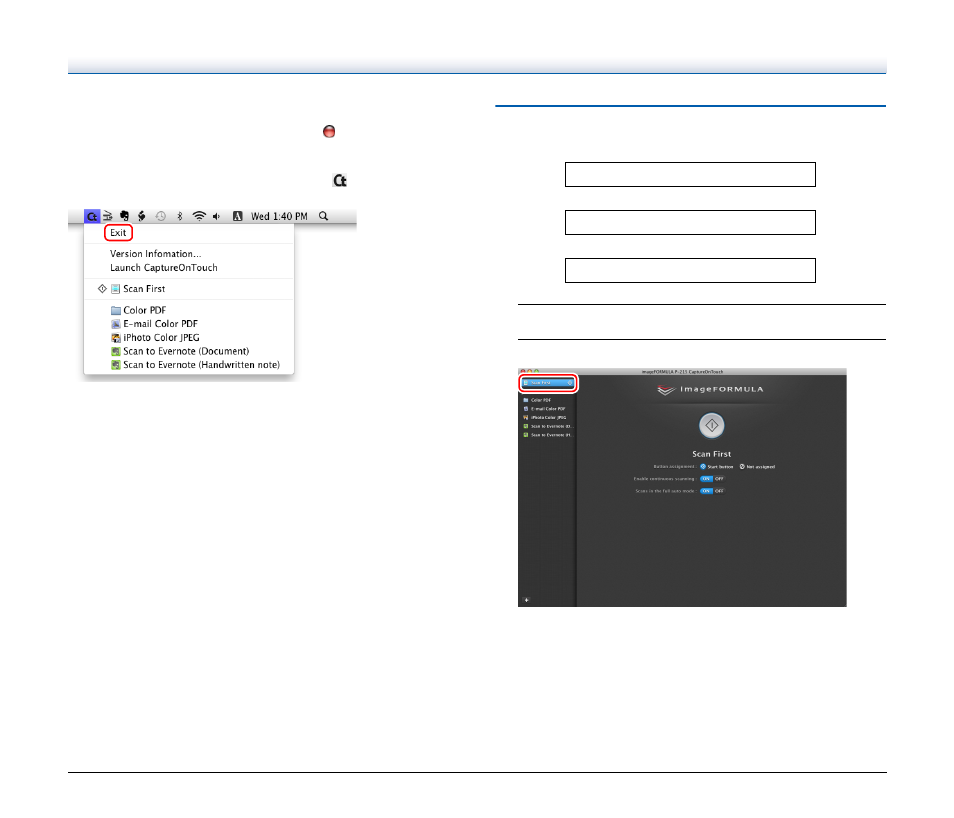
Task: Select Color PDF in the app window sidebar
Action: [537, 400]
